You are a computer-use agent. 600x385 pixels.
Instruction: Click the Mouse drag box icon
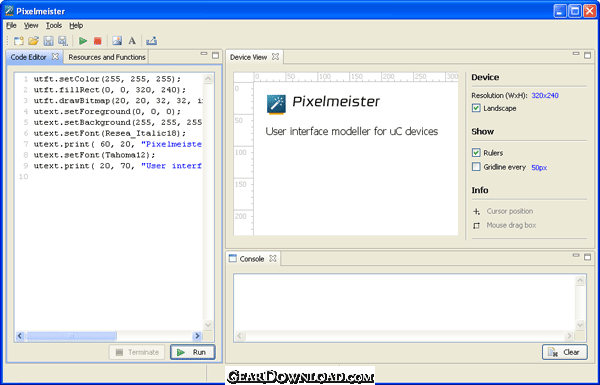coord(476,225)
